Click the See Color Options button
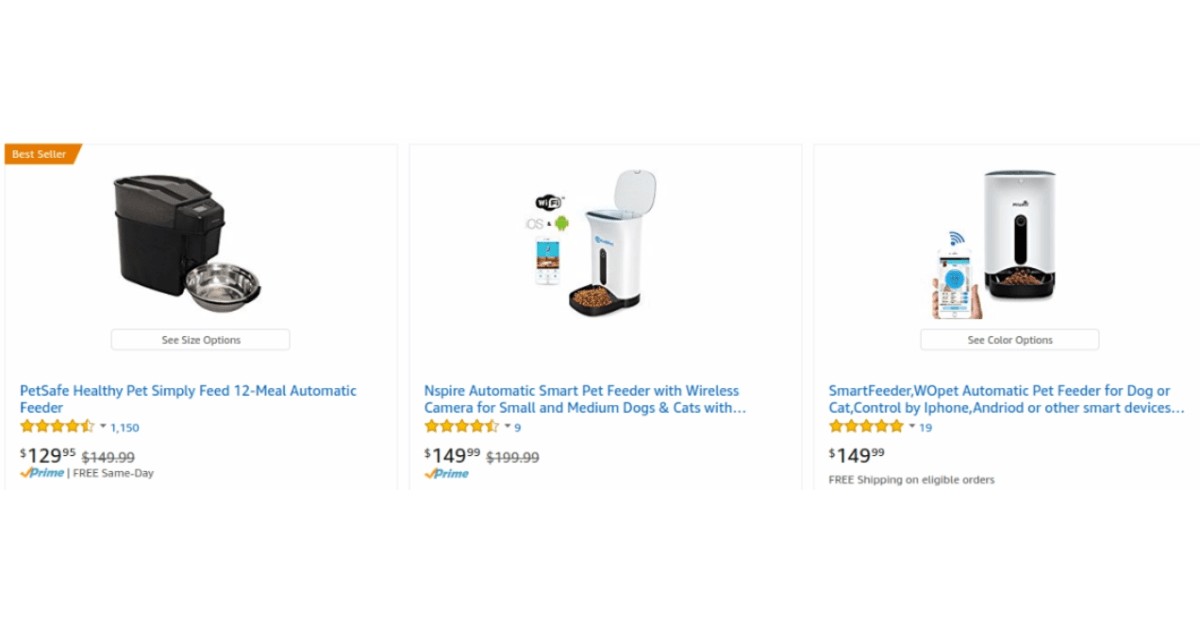This screenshot has height=628, width=1200. [1009, 339]
